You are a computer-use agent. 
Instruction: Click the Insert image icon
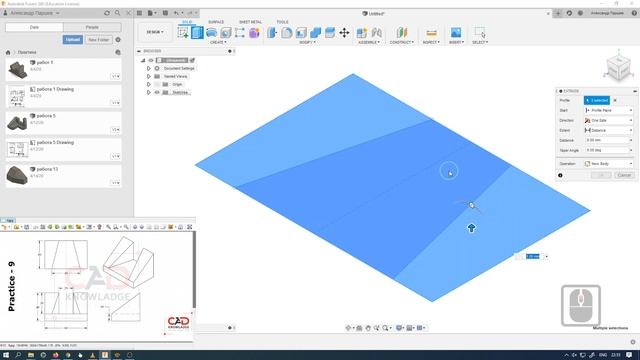coord(456,33)
